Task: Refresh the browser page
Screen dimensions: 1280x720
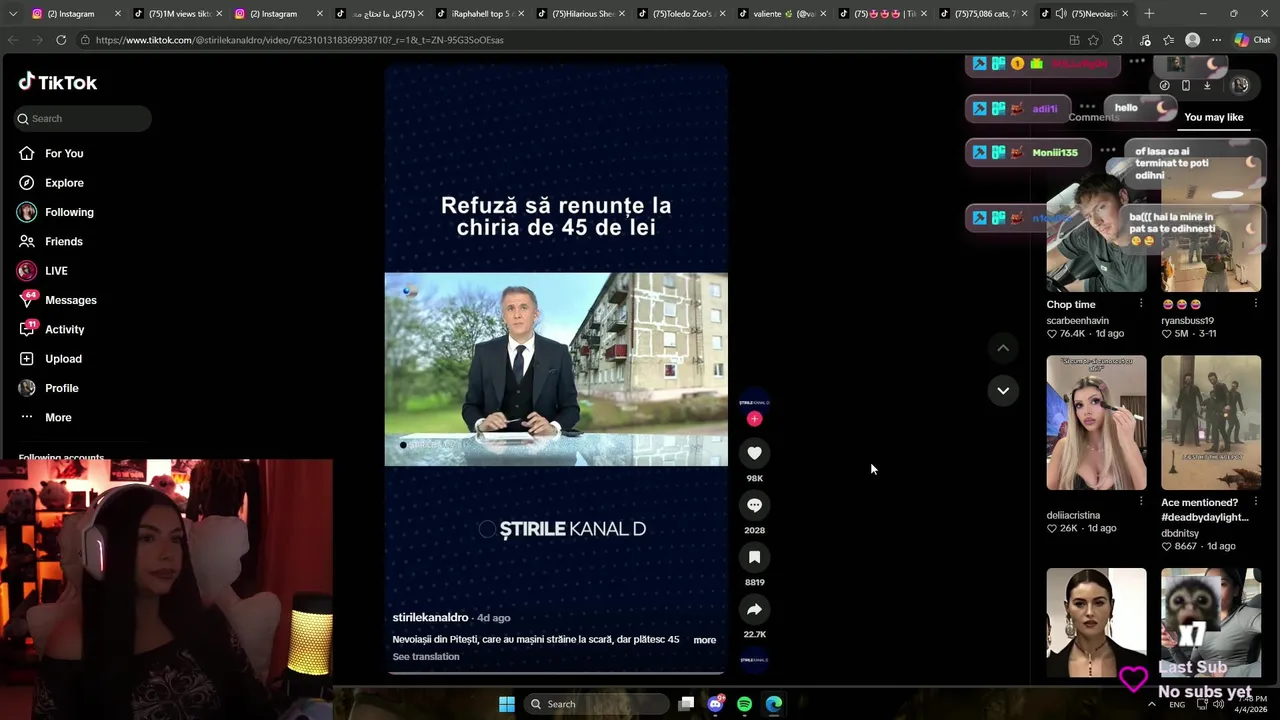Action: [x=61, y=40]
